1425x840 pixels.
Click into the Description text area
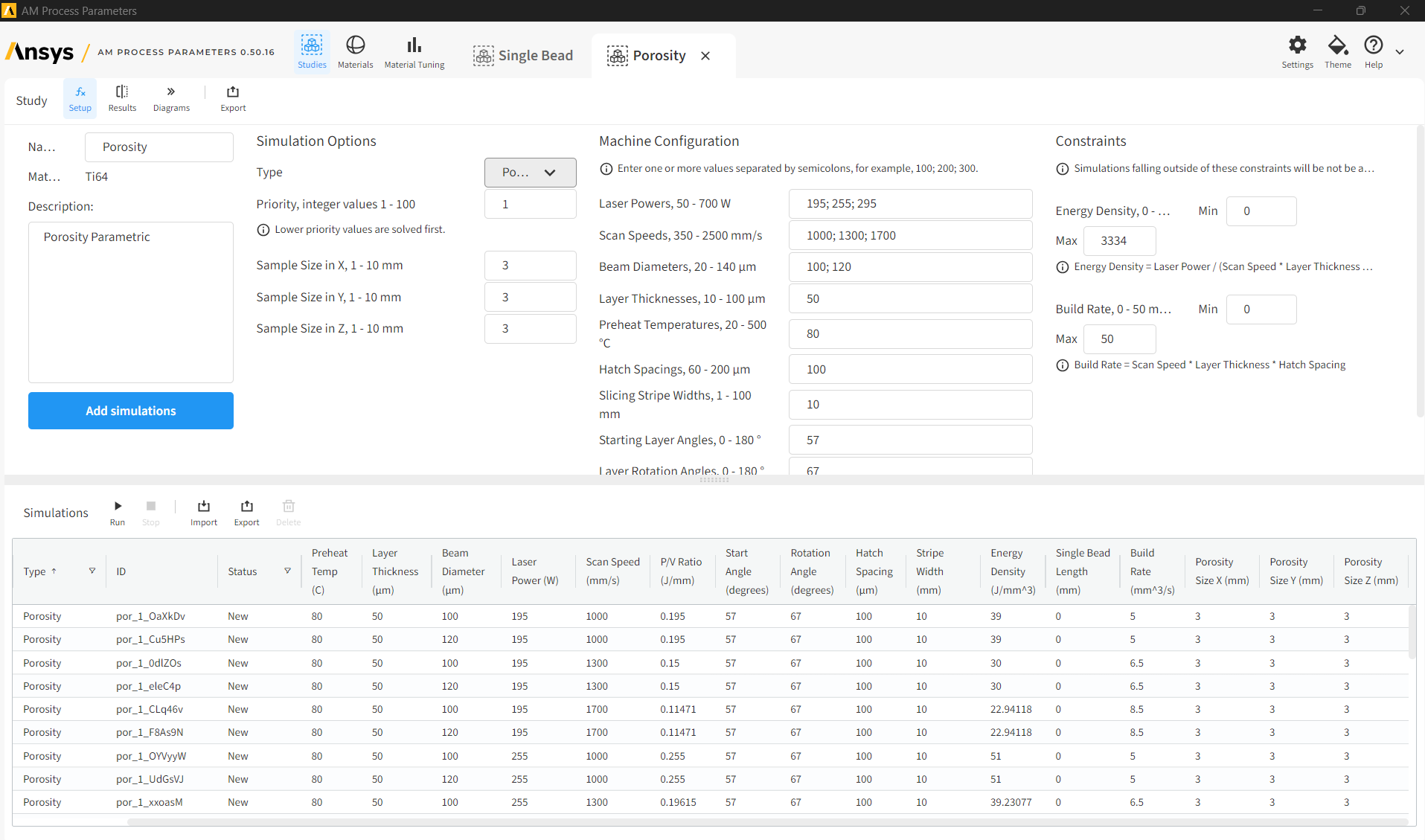pos(131,302)
